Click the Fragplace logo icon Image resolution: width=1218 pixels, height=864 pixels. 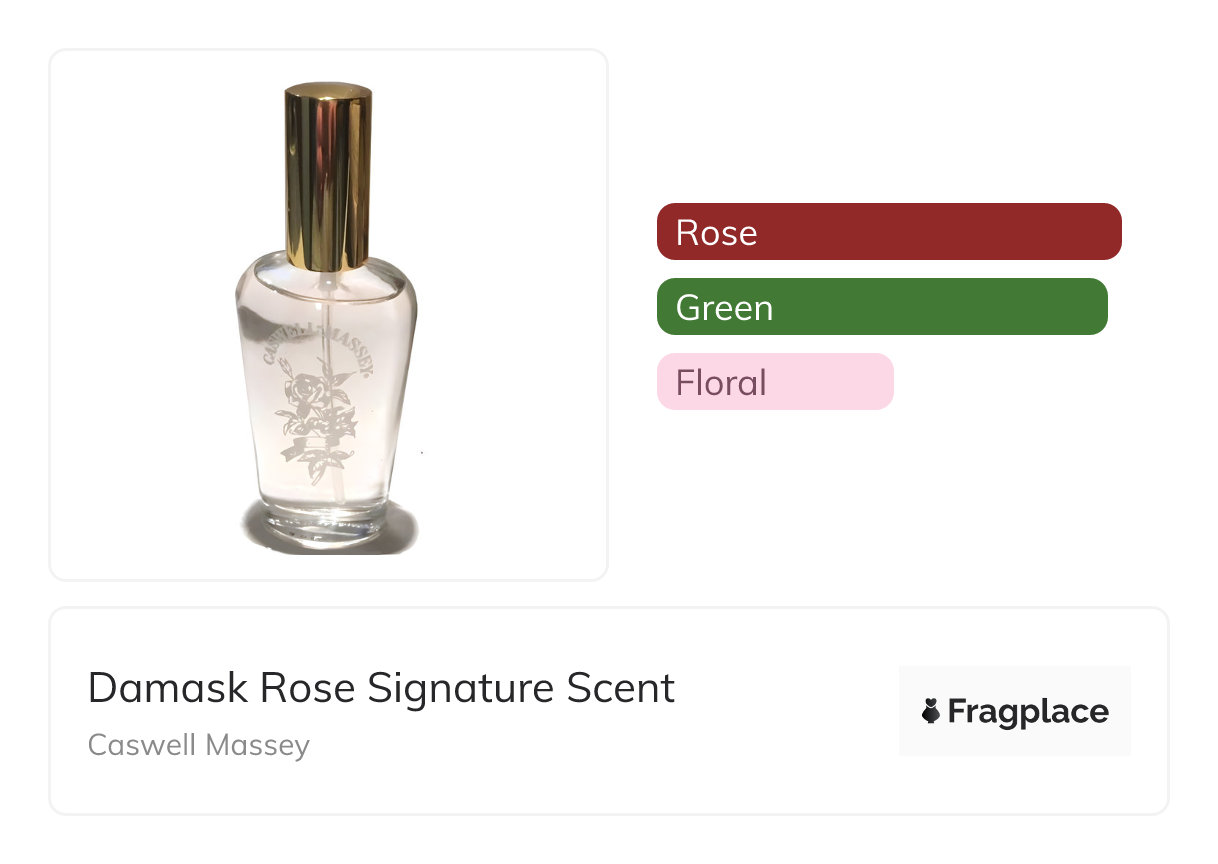931,712
